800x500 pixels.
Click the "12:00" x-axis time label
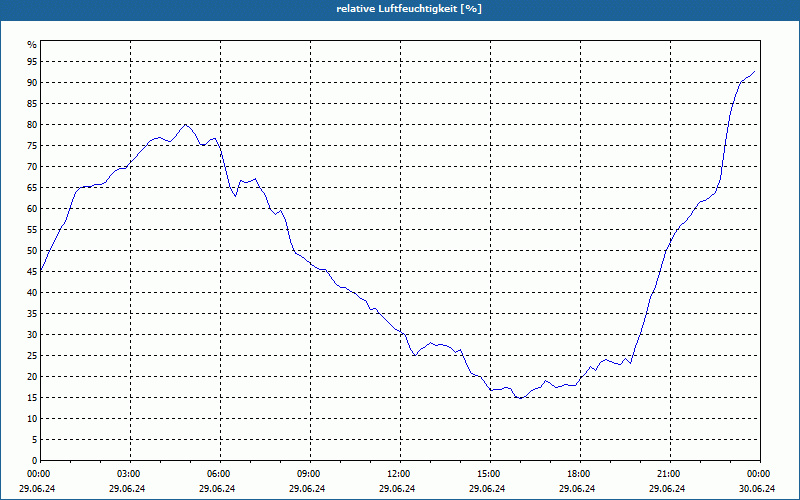[397, 474]
